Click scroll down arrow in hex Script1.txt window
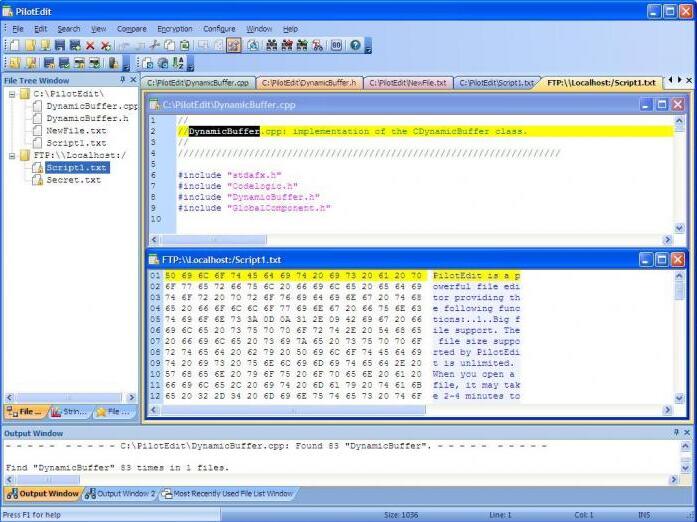This screenshot has height=522, width=697. point(679,398)
